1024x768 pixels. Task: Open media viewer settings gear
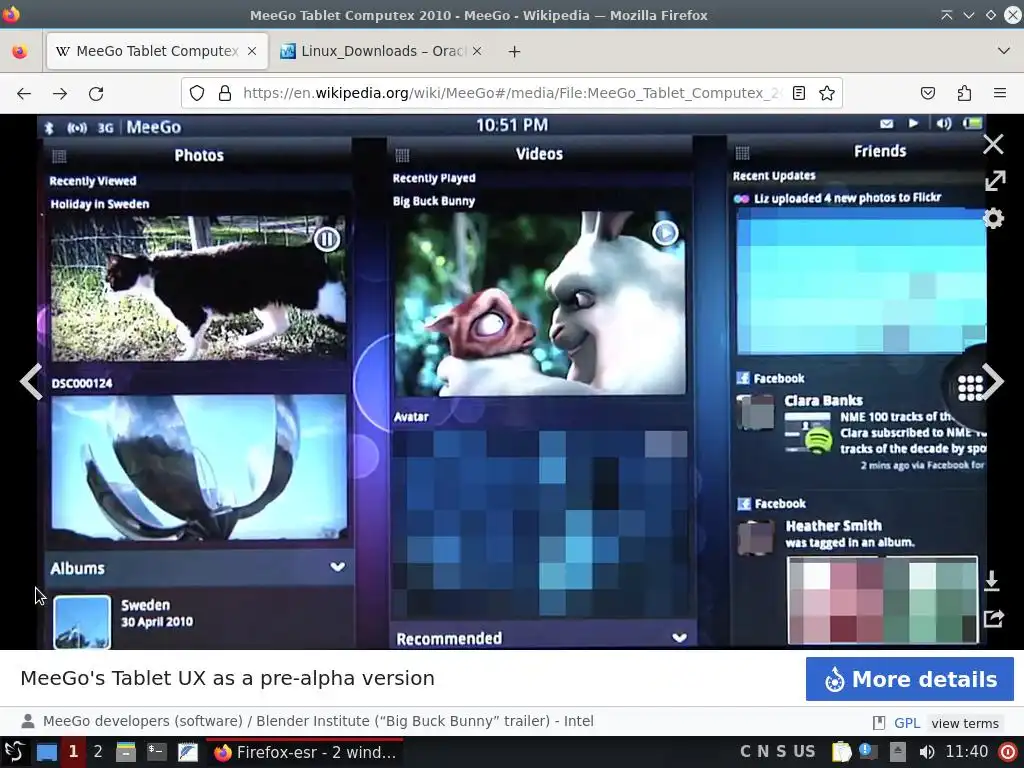point(993,218)
